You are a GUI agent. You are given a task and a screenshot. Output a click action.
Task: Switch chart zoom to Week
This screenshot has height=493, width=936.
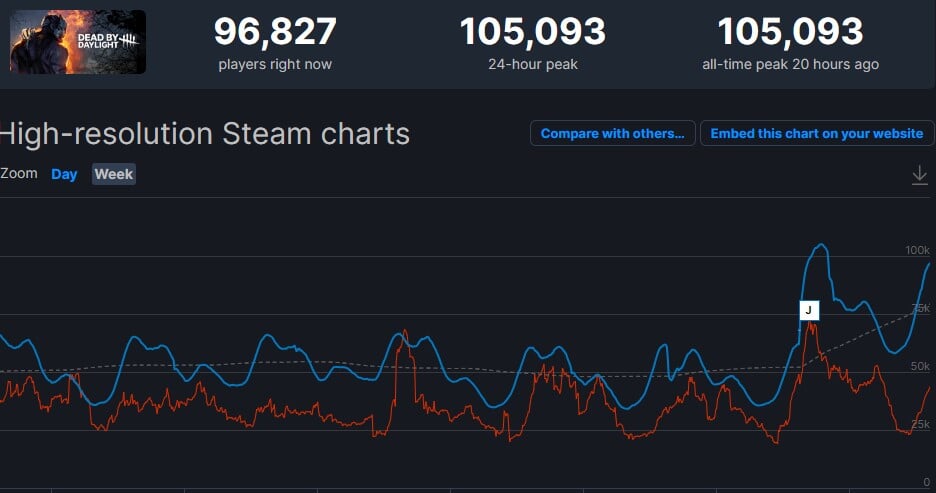point(113,174)
